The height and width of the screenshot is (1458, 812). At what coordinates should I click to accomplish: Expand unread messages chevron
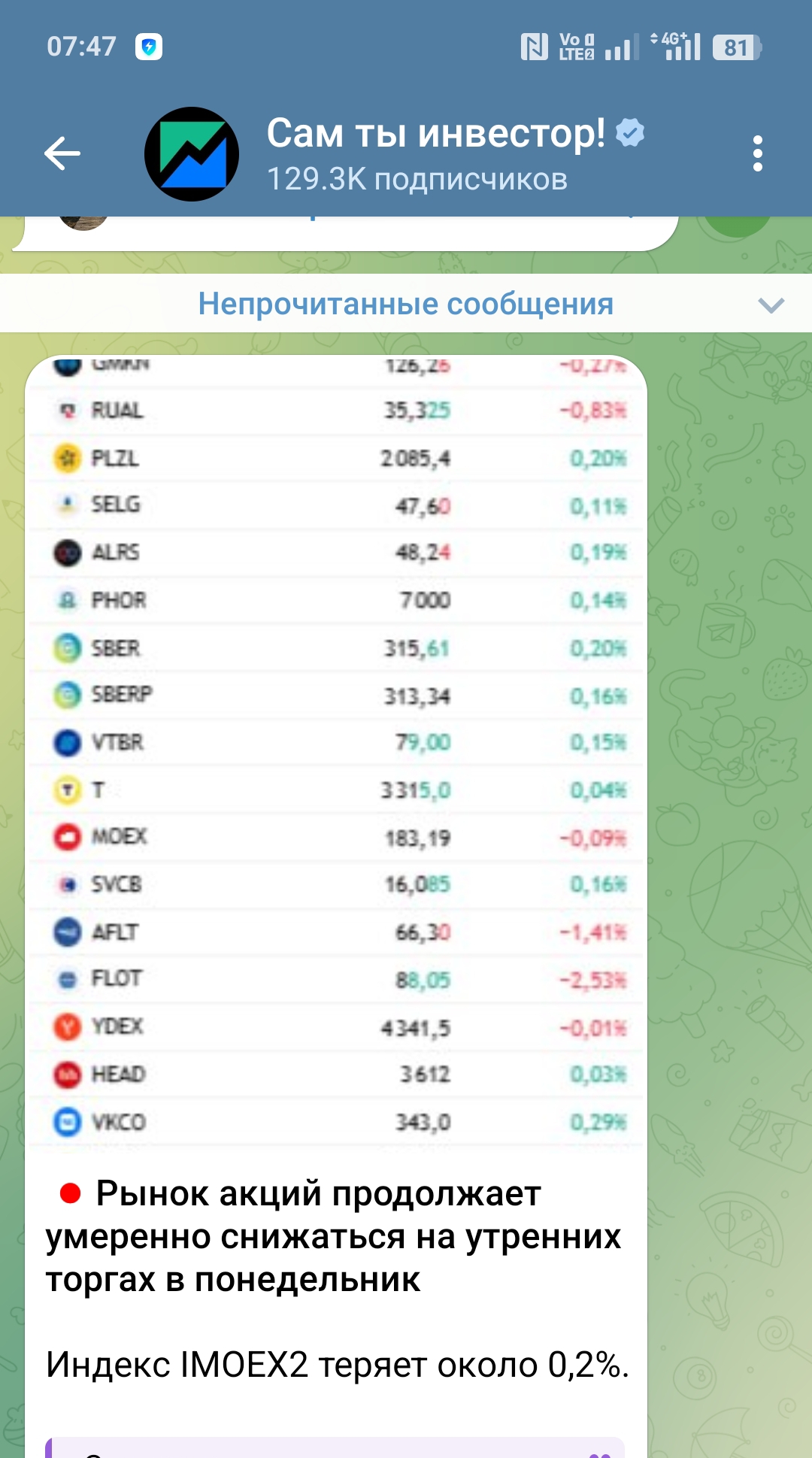click(771, 305)
